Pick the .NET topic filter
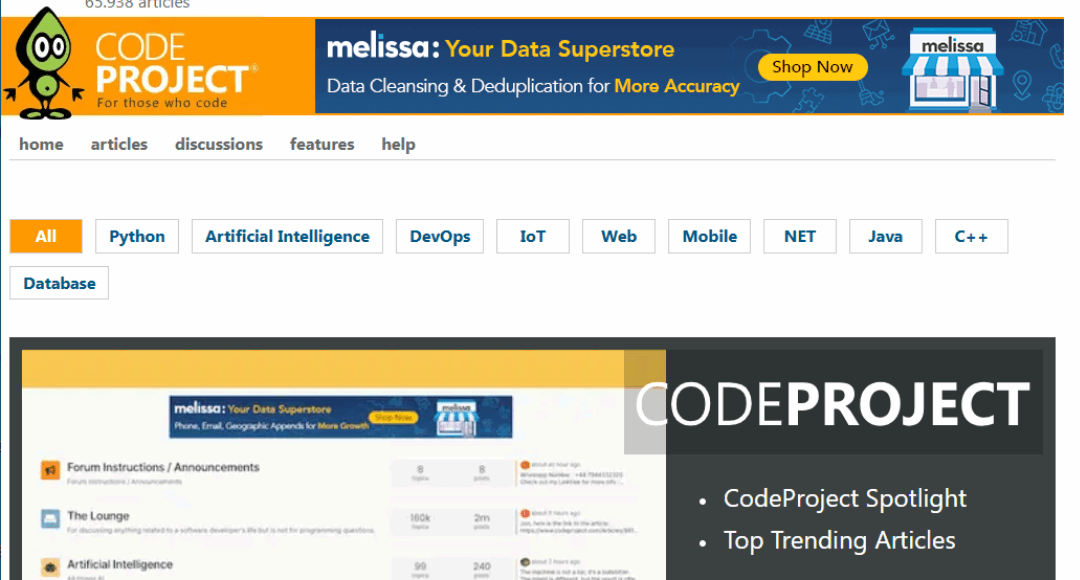The image size is (1080, 580). (x=800, y=237)
